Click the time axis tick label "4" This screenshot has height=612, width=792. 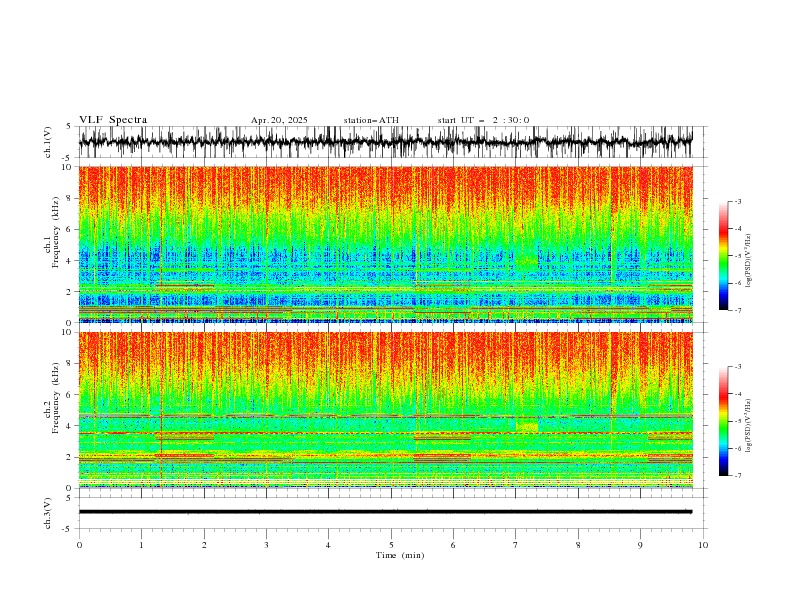(x=328, y=545)
